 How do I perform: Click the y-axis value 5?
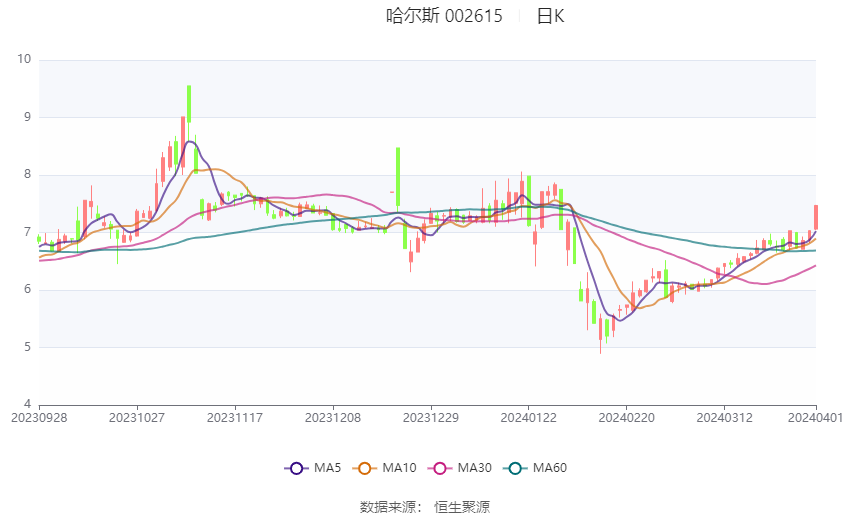pos(28,347)
